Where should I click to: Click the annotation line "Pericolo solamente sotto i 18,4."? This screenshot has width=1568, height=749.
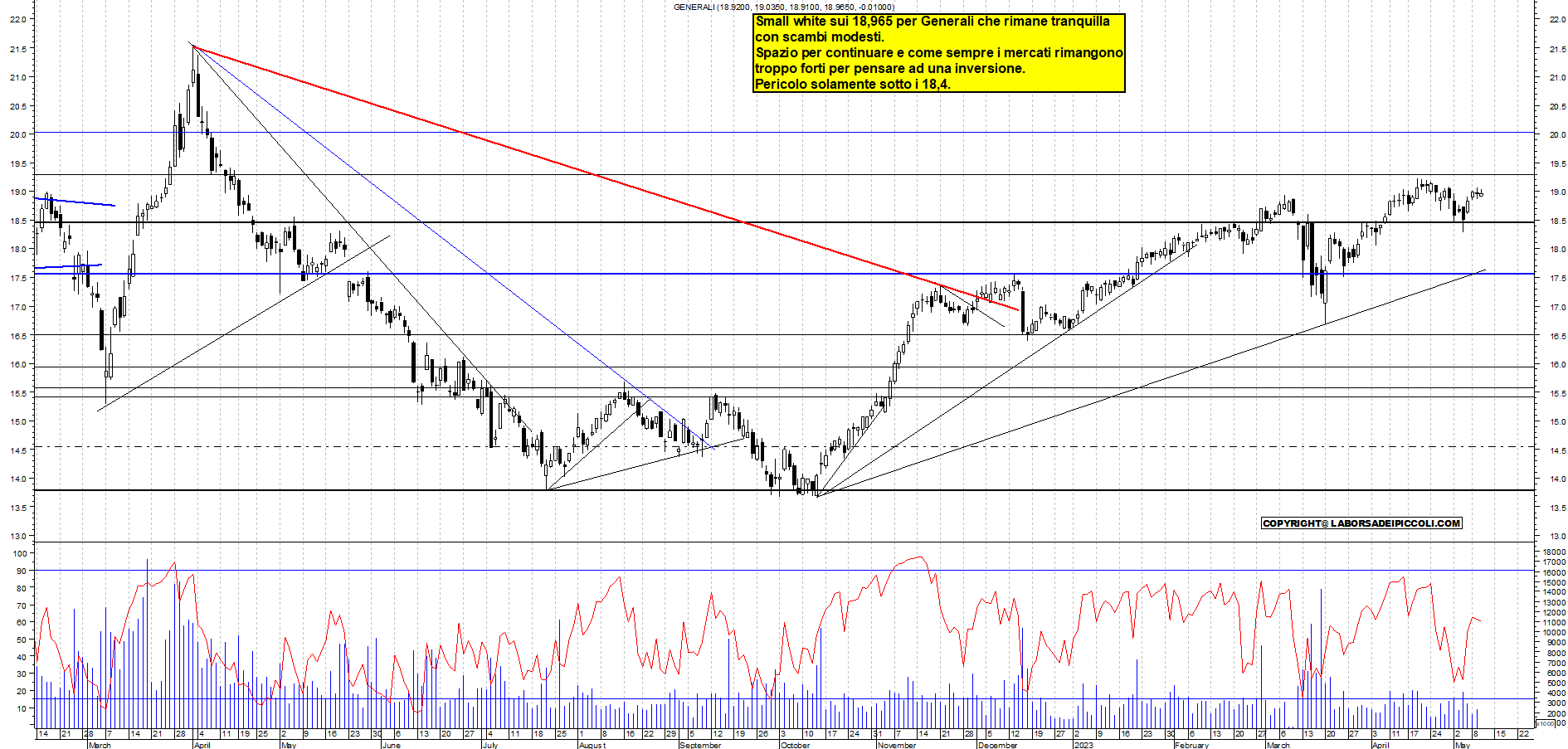point(853,84)
